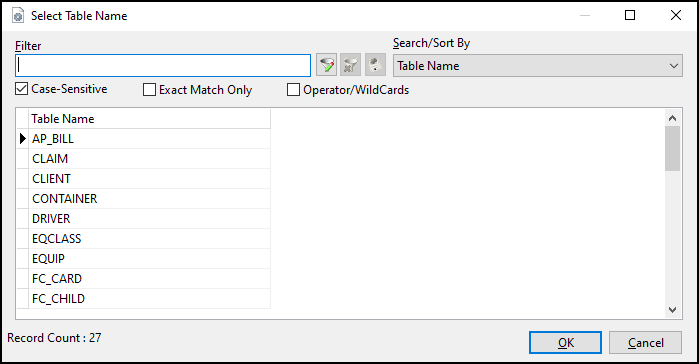Click the scroll up arrow of list
This screenshot has height=364, width=699.
(x=672, y=118)
